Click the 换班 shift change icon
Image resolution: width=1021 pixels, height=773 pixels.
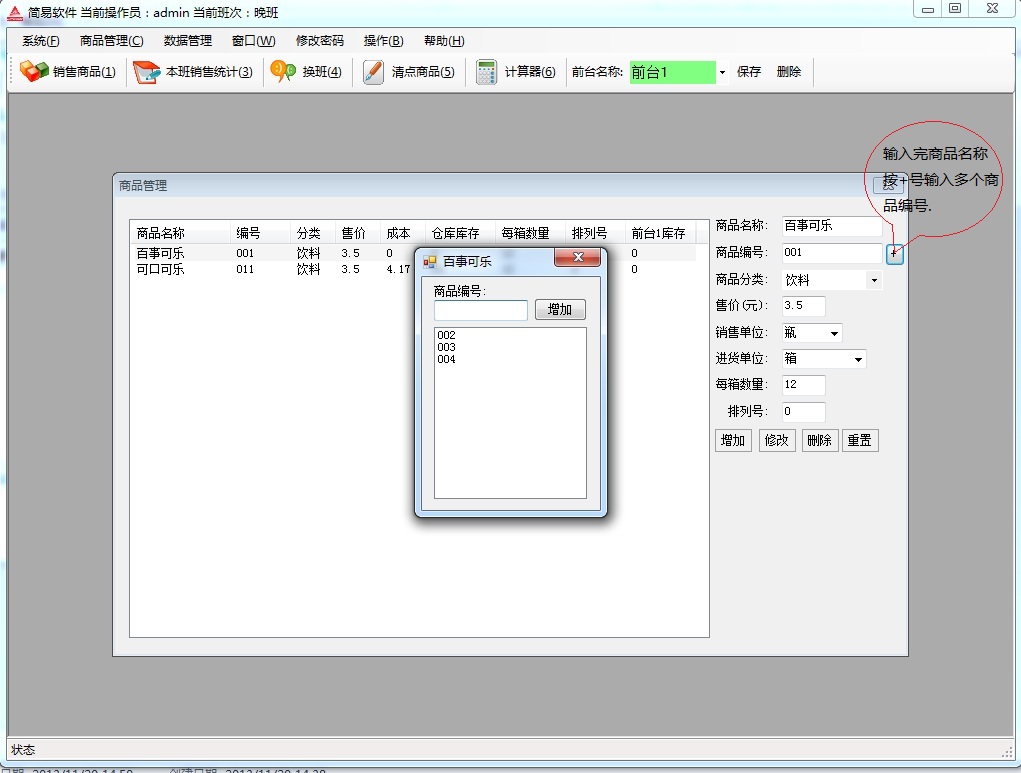[x=284, y=72]
